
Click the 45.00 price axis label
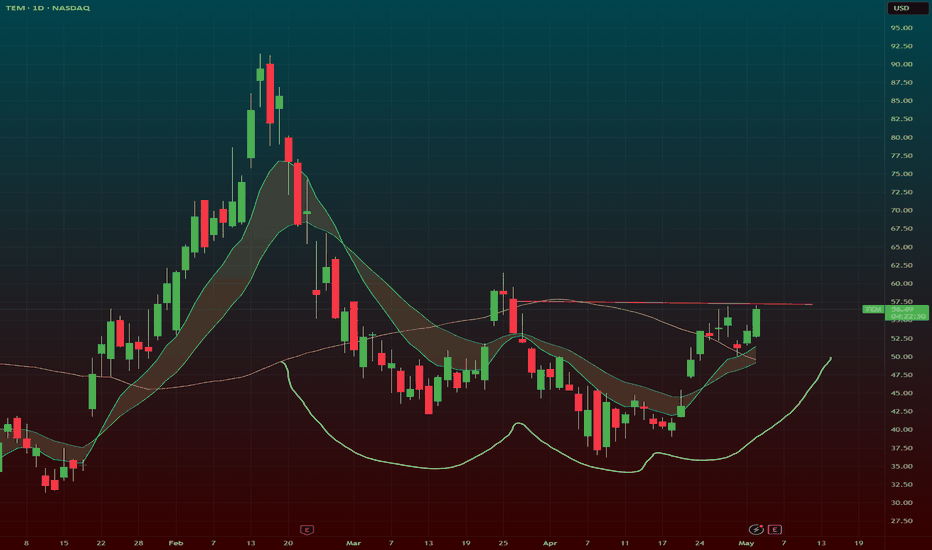(901, 393)
